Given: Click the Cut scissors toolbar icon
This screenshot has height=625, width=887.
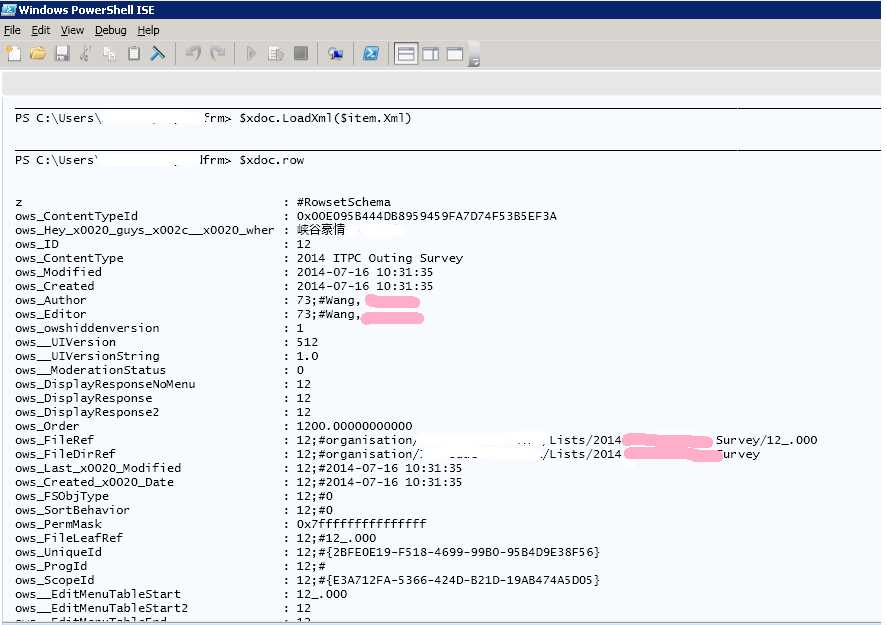Looking at the screenshot, I should click(x=86, y=54).
